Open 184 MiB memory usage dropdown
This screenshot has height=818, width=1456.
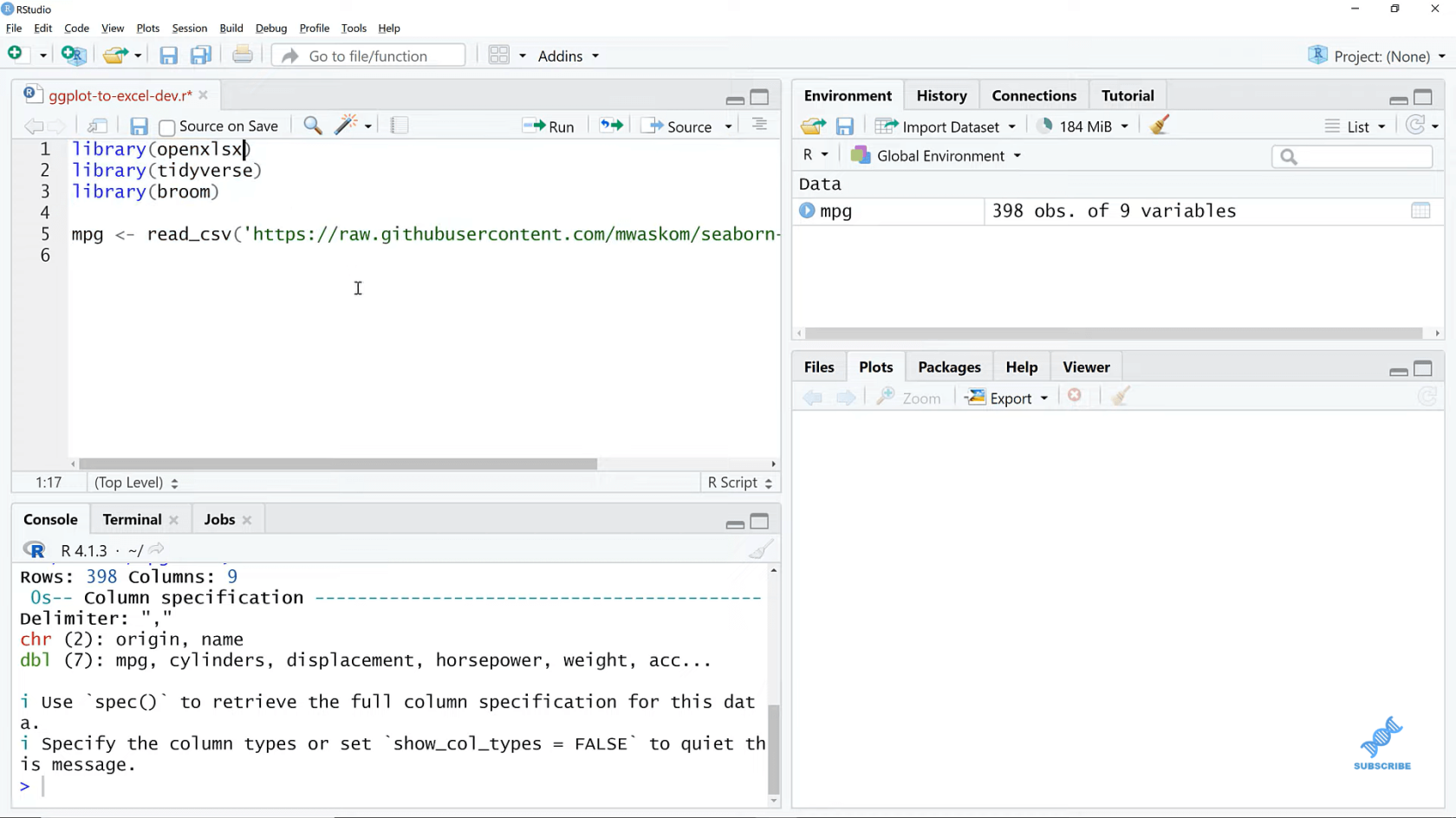click(1083, 127)
